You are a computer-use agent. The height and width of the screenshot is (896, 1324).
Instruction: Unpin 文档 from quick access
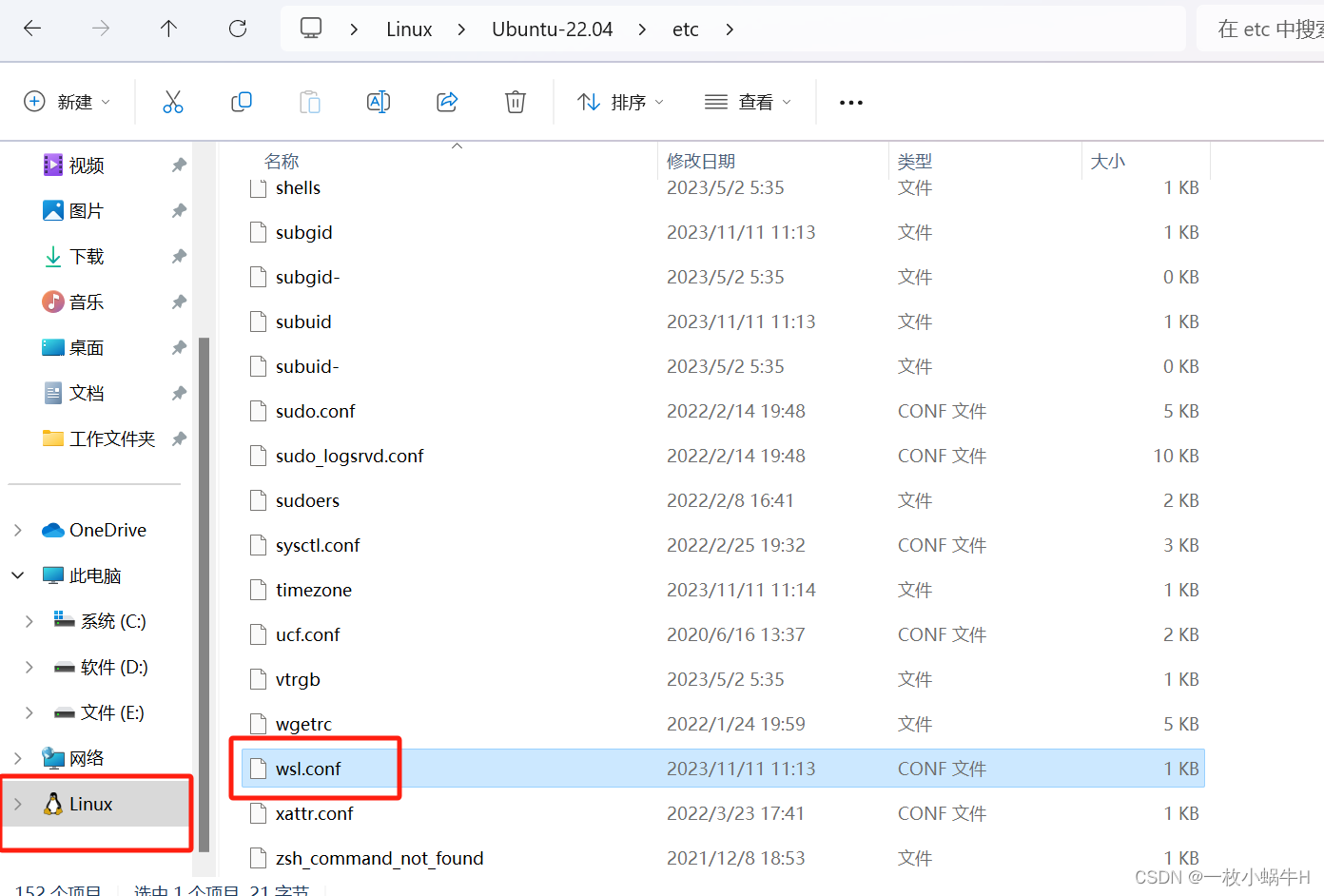coord(179,394)
